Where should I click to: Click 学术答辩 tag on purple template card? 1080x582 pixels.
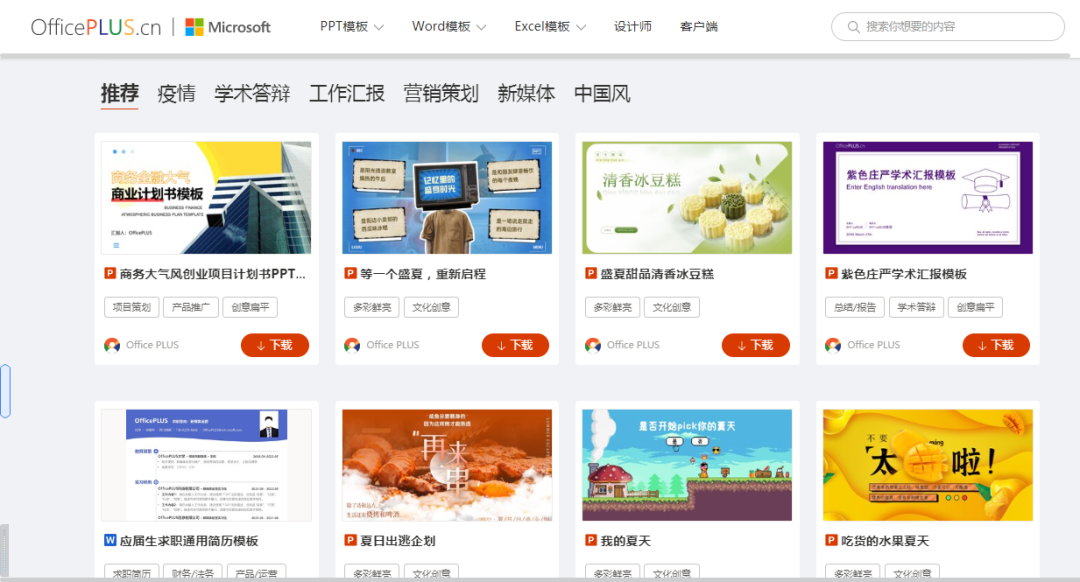[916, 307]
